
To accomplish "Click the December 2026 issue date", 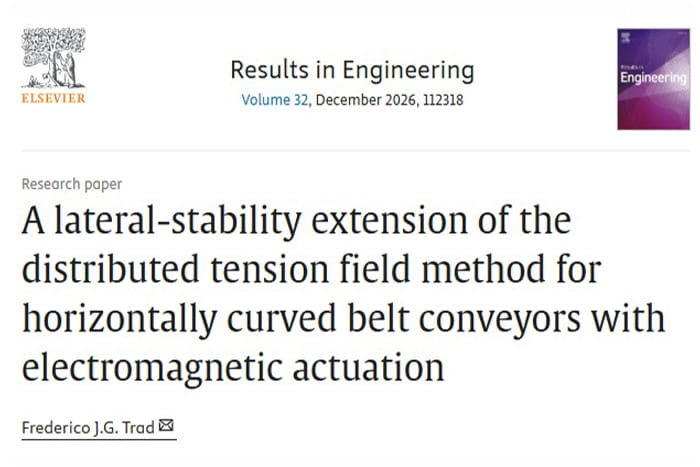I will pyautogui.click(x=365, y=100).
